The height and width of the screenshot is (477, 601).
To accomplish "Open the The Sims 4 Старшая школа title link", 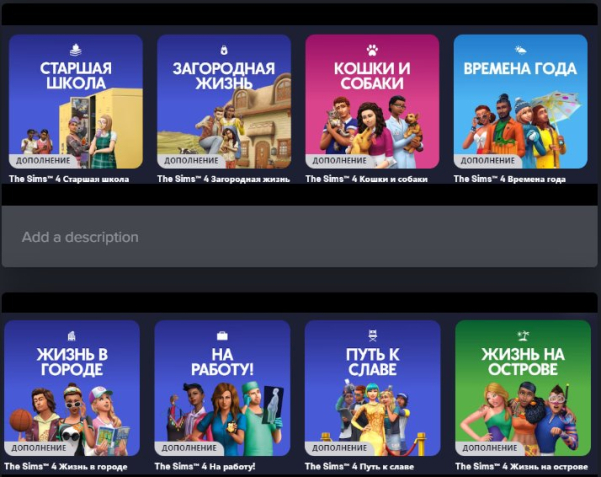I will (x=68, y=179).
